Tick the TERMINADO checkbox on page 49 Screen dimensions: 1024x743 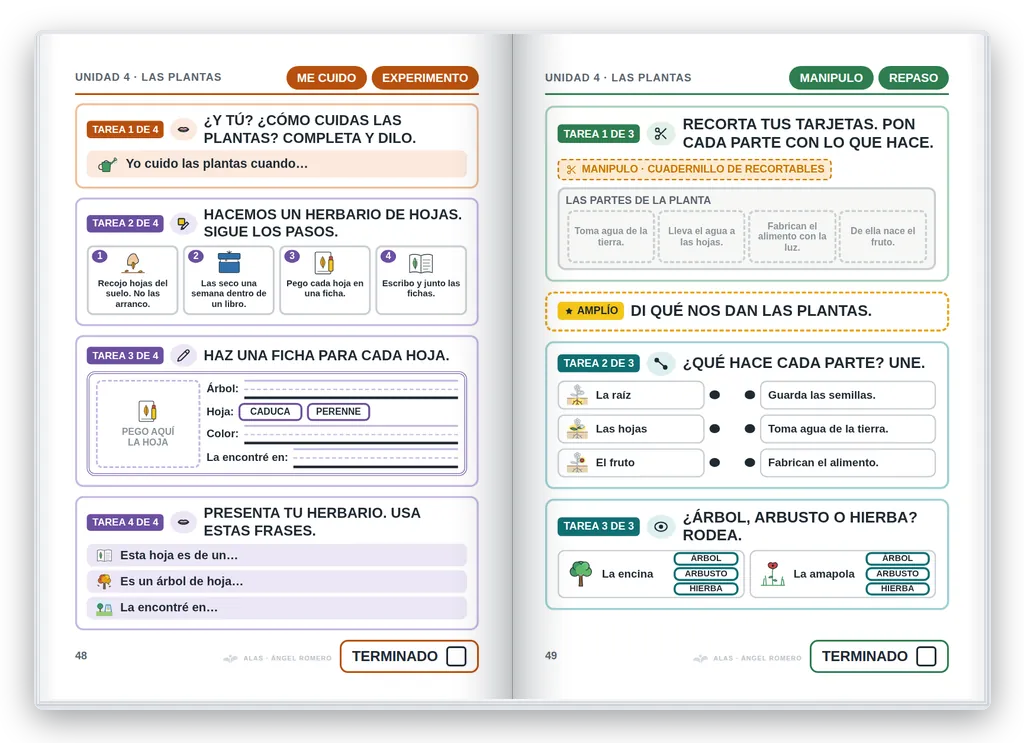(926, 656)
